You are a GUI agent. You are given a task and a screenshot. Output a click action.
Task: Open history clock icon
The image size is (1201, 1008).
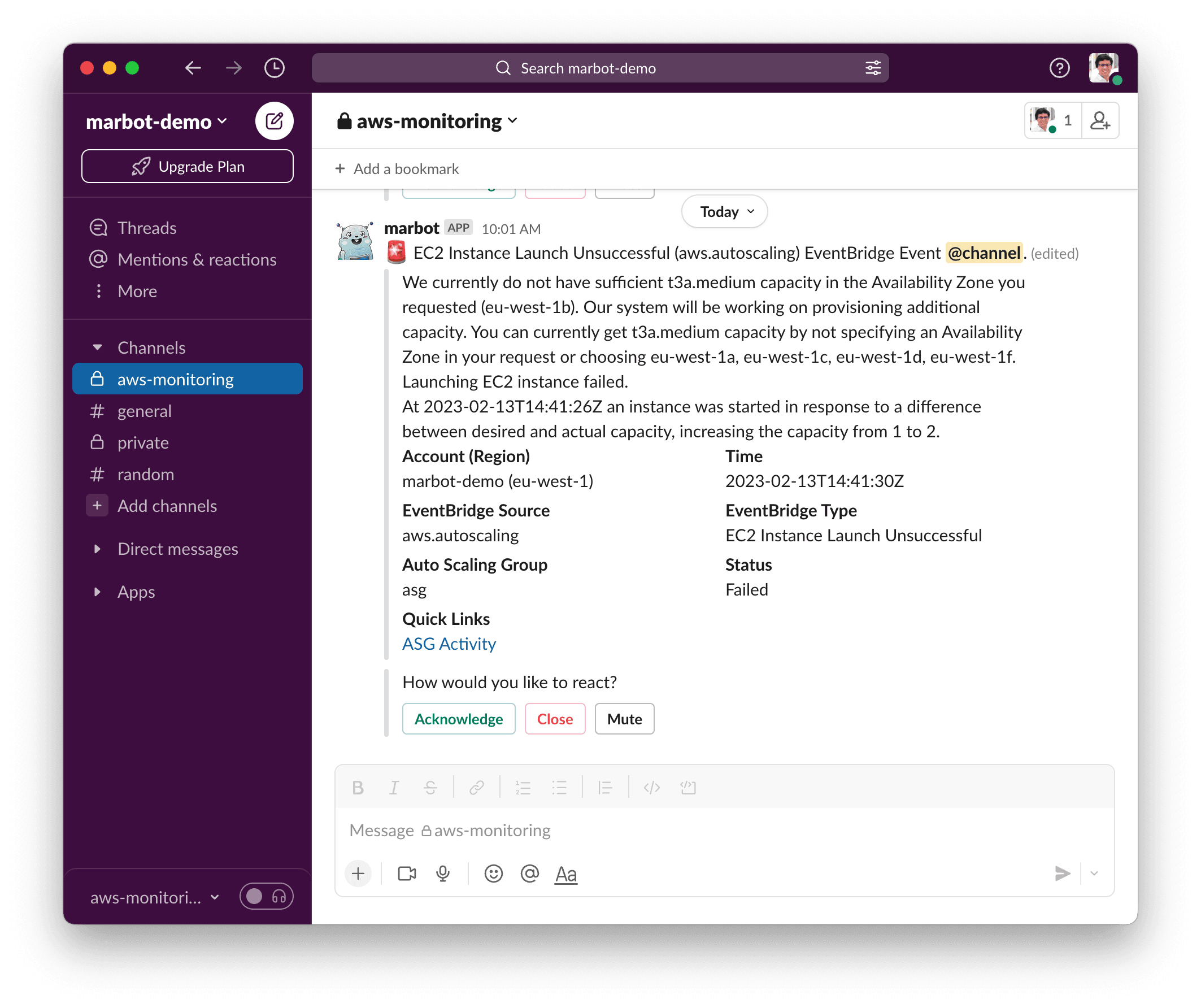[275, 68]
